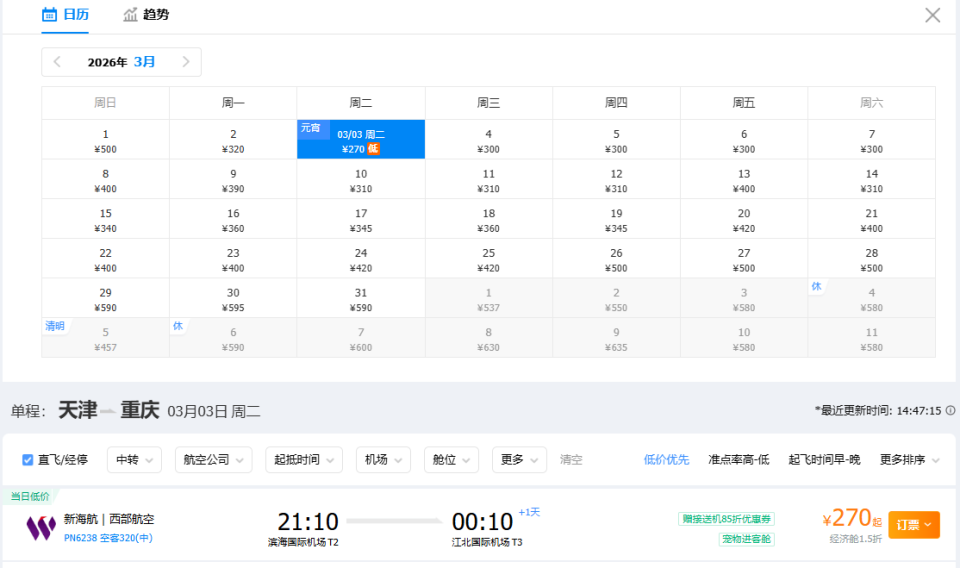
Task: Go to next month arrow
Action: coord(186,62)
